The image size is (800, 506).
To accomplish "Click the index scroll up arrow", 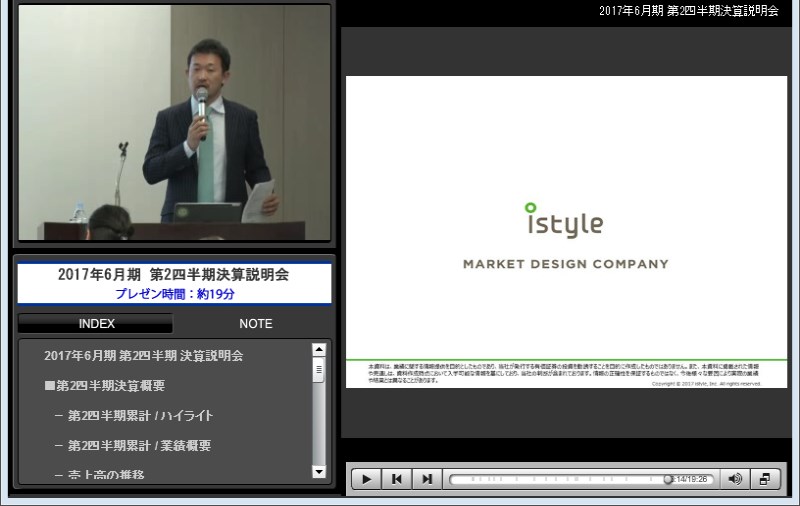I will (x=319, y=349).
